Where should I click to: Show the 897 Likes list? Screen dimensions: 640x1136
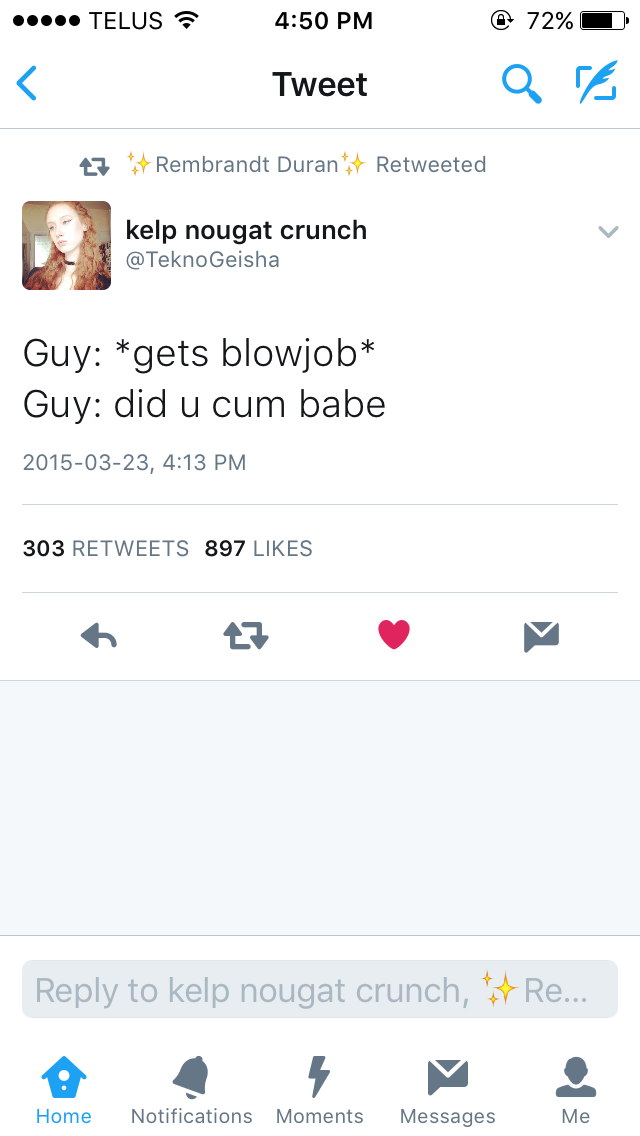258,548
